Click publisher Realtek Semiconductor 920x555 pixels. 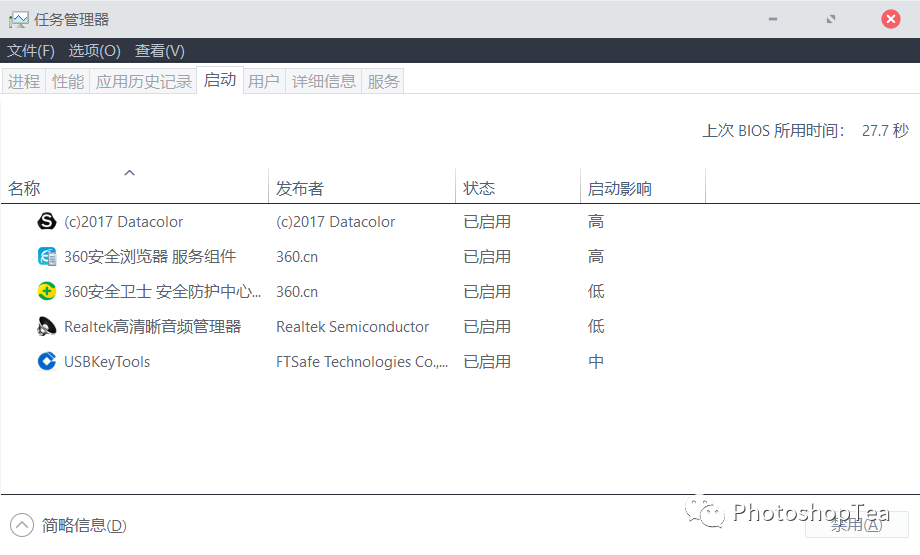pos(352,326)
